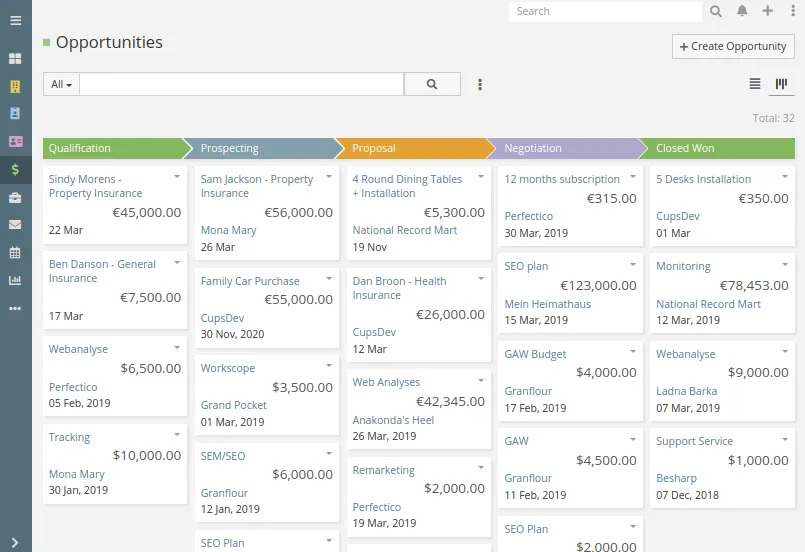Focus the opportunities filter text field
The image size is (805, 552).
click(242, 84)
